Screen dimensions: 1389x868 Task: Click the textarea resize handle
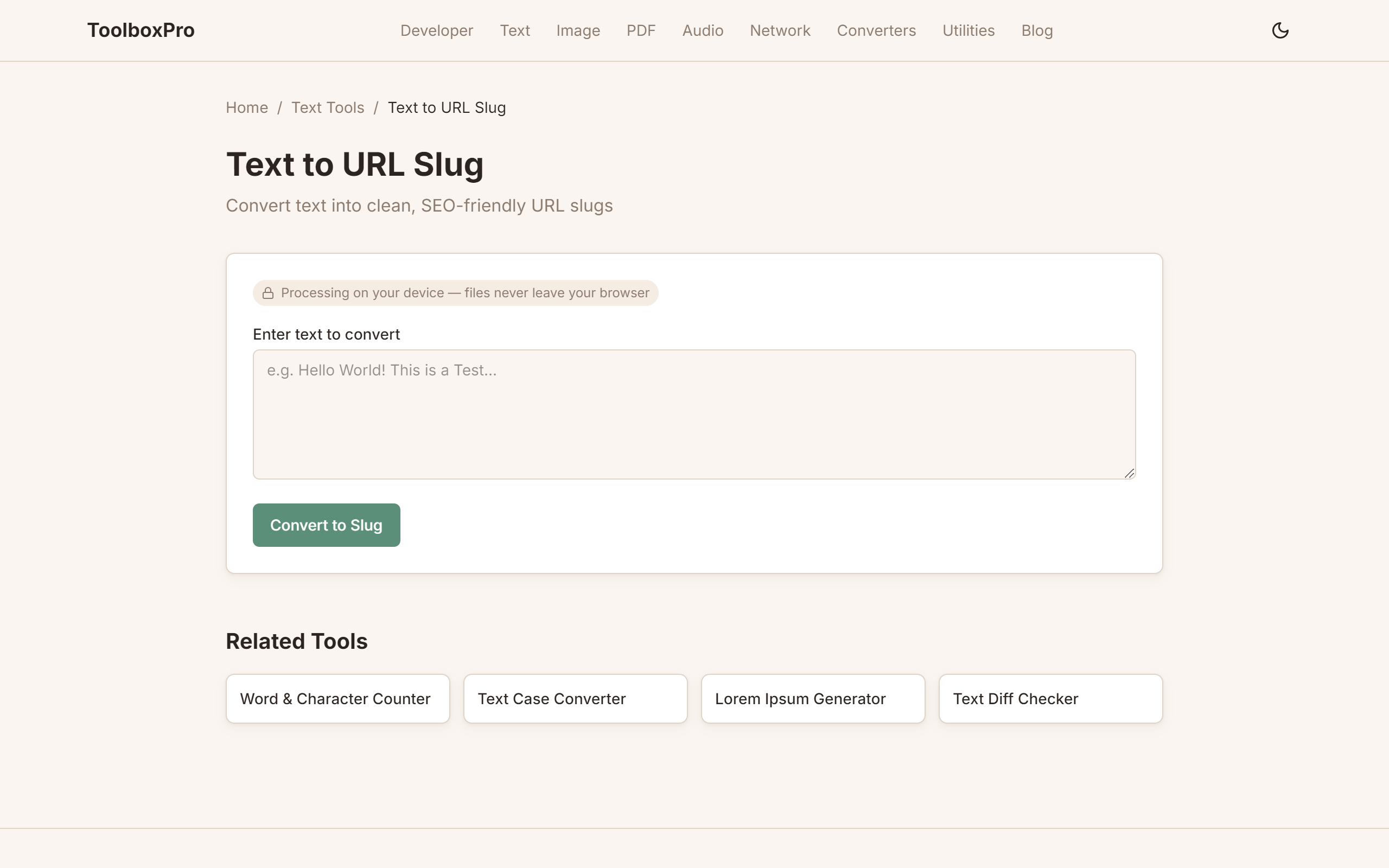[1129, 473]
